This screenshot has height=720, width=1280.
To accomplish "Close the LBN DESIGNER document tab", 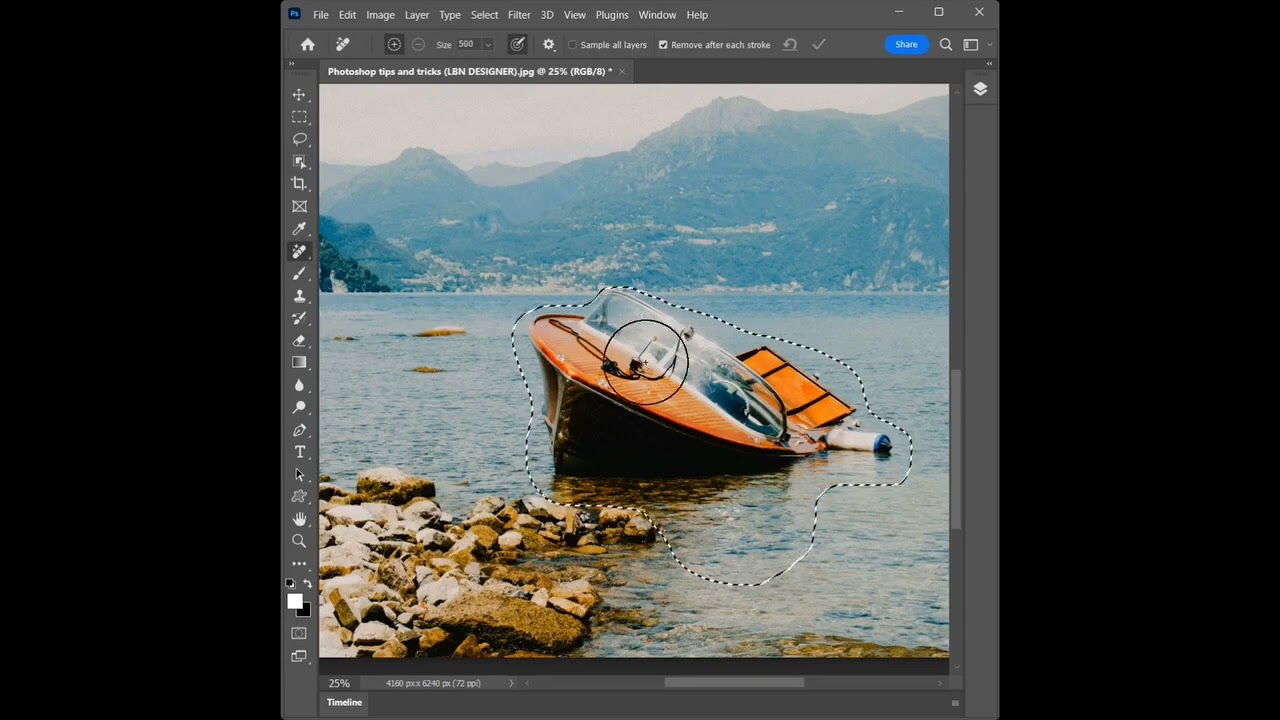I will click(622, 72).
